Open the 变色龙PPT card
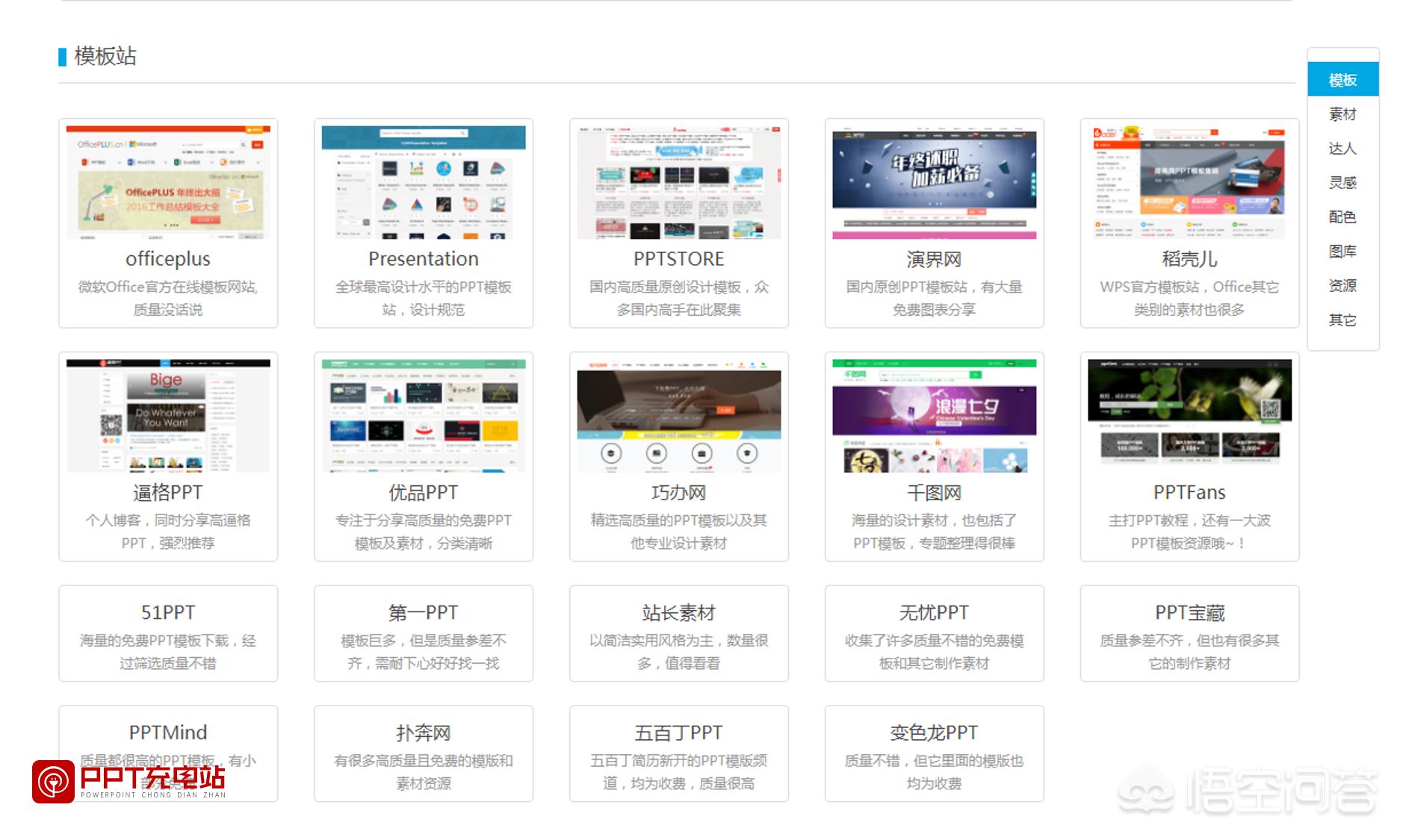Image resolution: width=1403 pixels, height=840 pixels. 935,753
